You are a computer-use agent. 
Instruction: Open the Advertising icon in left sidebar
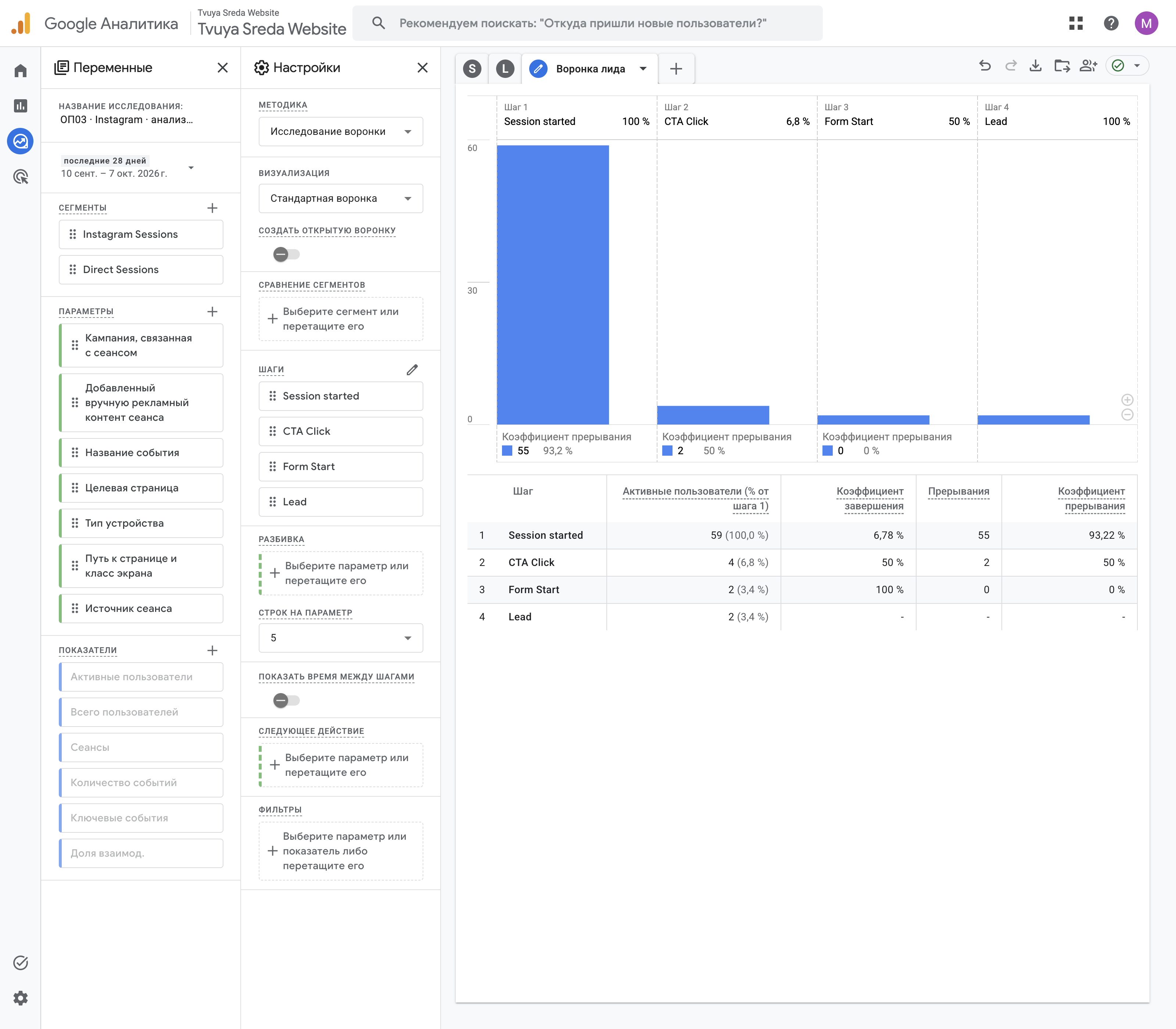click(x=21, y=176)
